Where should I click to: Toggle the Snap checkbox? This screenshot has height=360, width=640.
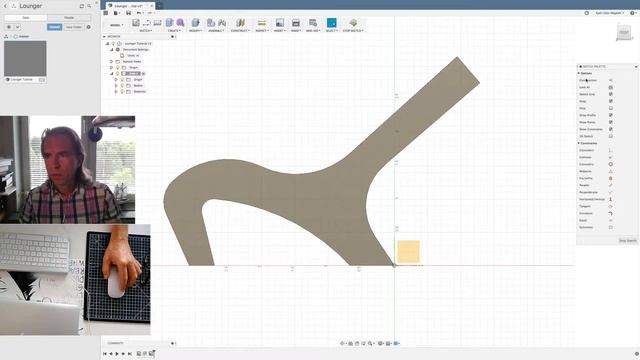(x=611, y=101)
